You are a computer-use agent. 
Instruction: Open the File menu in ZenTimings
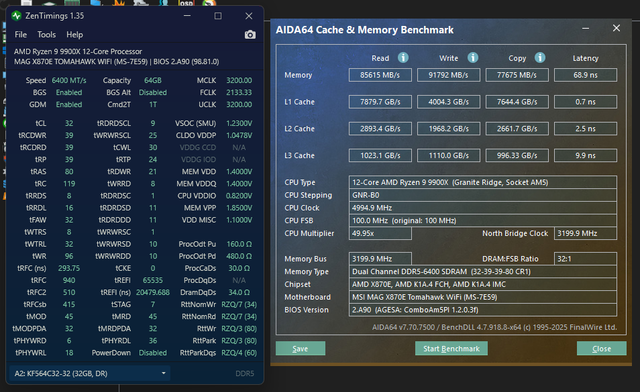point(21,35)
